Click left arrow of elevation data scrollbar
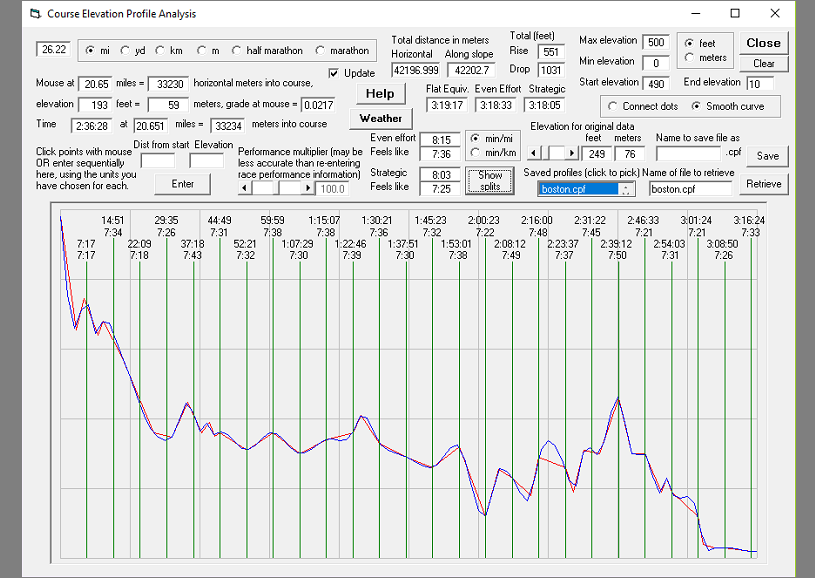Image resolution: width=815 pixels, height=578 pixels. coord(532,153)
